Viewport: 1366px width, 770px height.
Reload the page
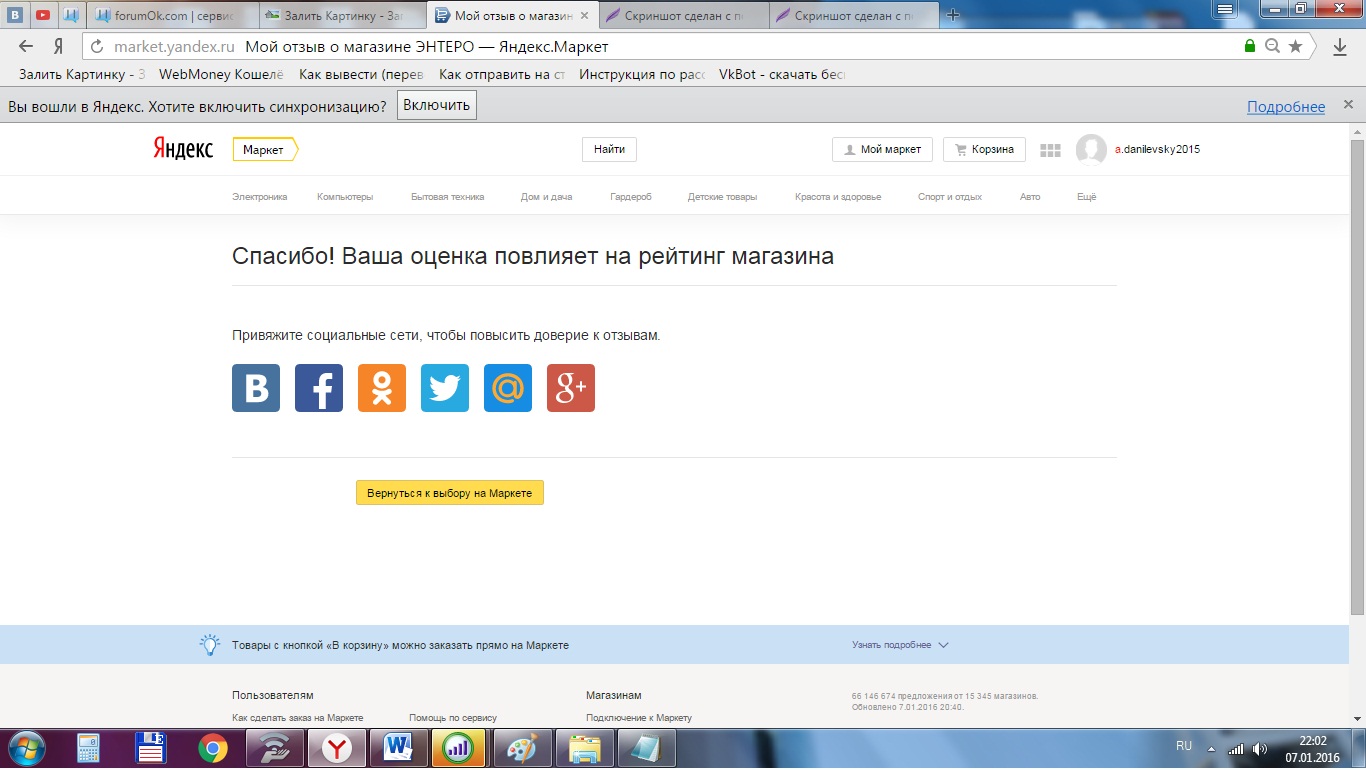(x=97, y=46)
